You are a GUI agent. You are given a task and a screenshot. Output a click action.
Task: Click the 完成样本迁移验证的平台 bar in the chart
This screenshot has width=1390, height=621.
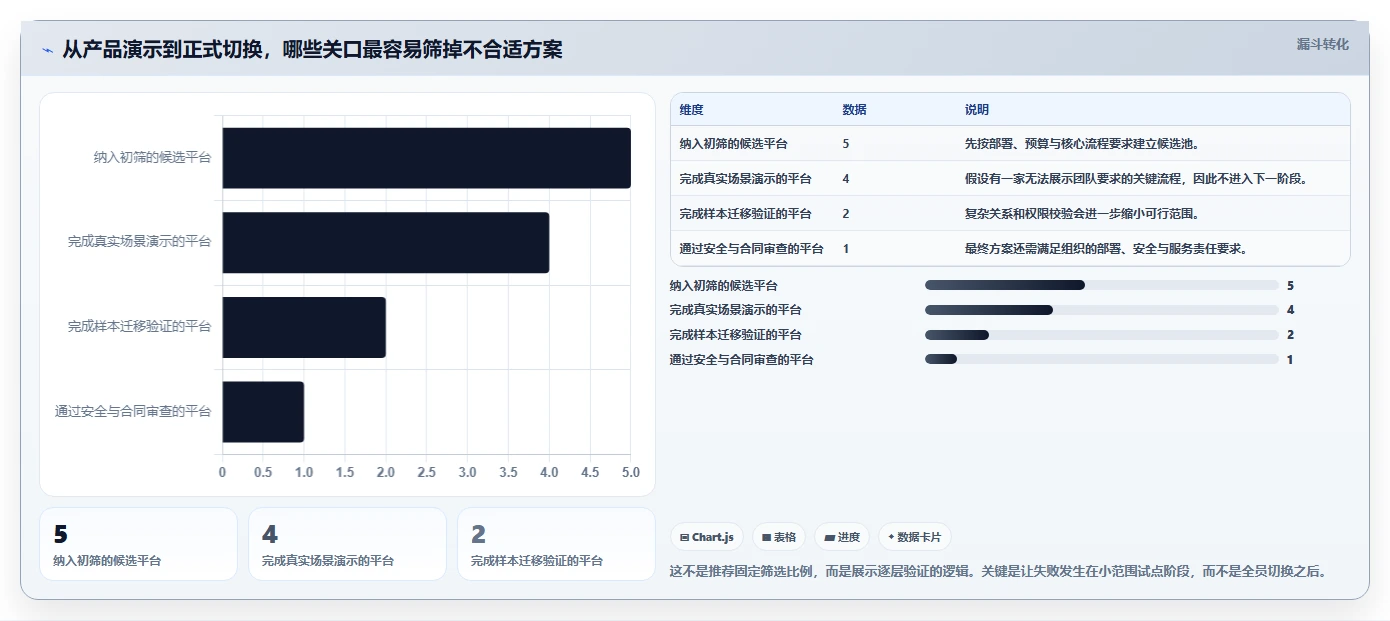304,327
